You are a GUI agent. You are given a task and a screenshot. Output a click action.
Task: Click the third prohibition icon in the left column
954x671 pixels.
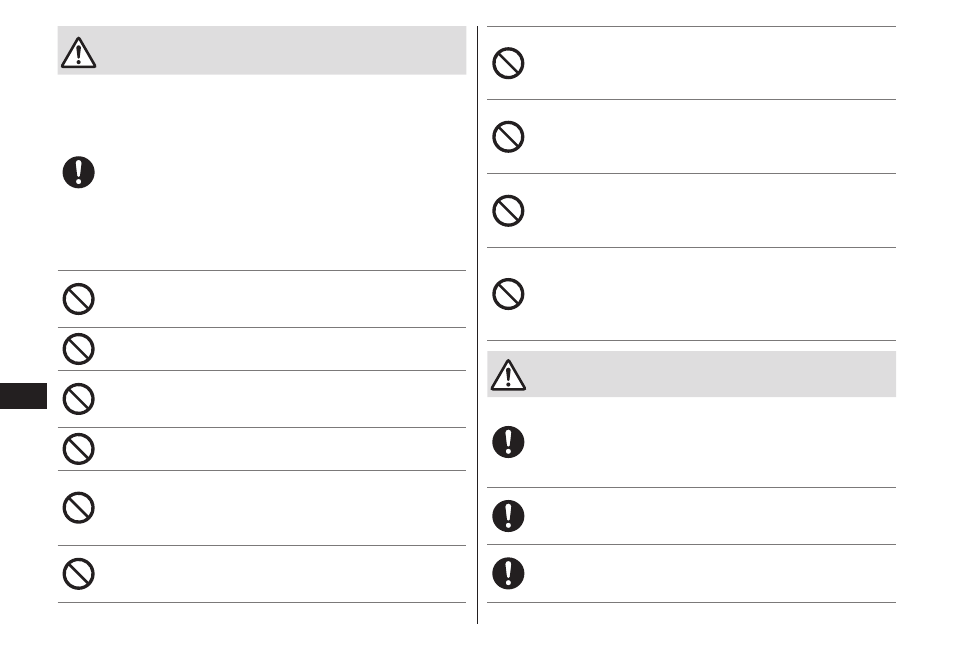78,399
